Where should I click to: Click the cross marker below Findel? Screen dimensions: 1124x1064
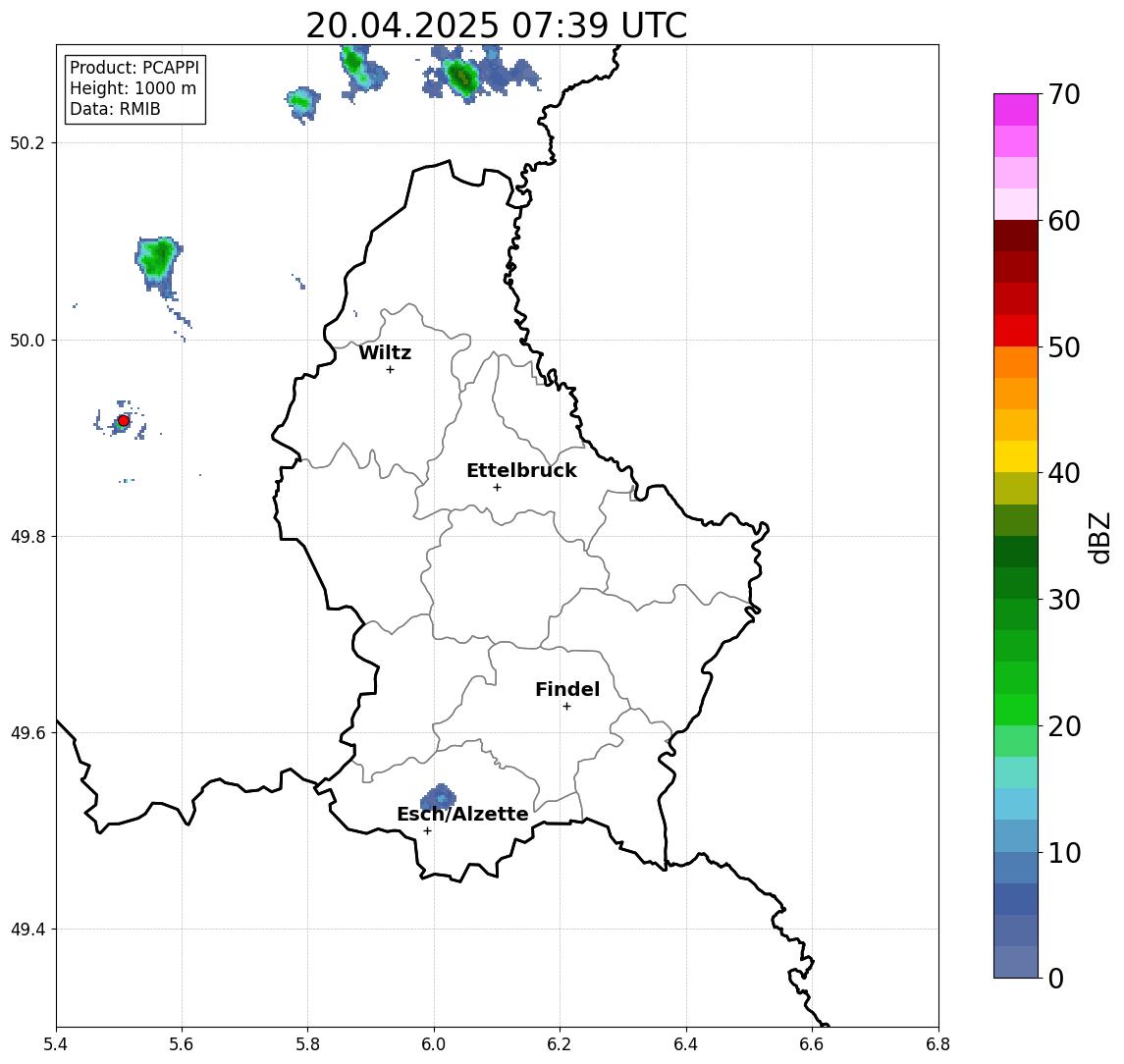[566, 707]
